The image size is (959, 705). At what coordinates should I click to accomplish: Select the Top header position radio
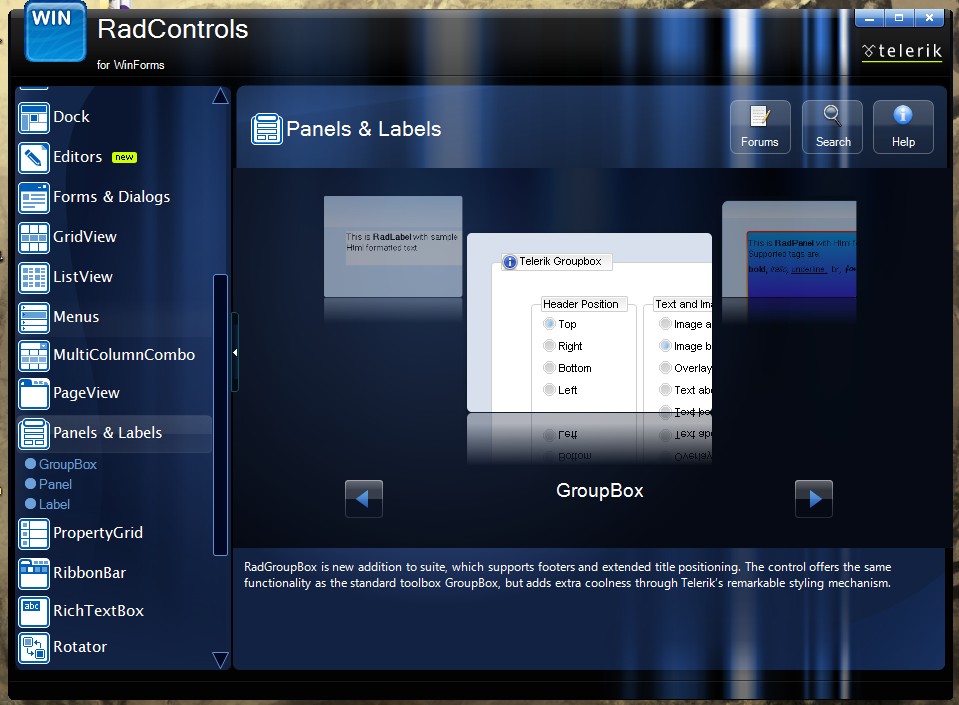click(x=549, y=324)
